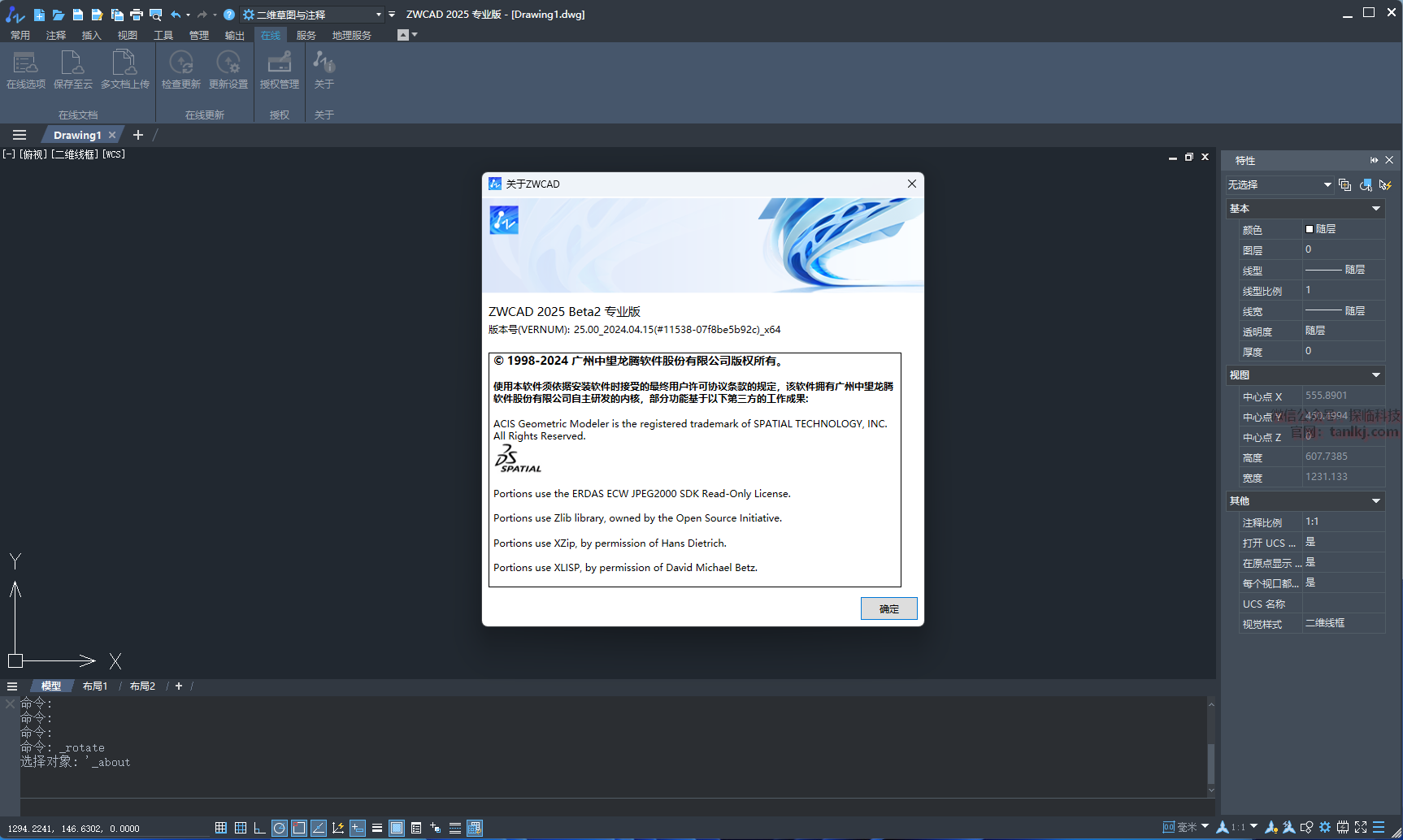The image size is (1403, 840).
Task: Add a new drawing tab with plus
Action: 138,135
